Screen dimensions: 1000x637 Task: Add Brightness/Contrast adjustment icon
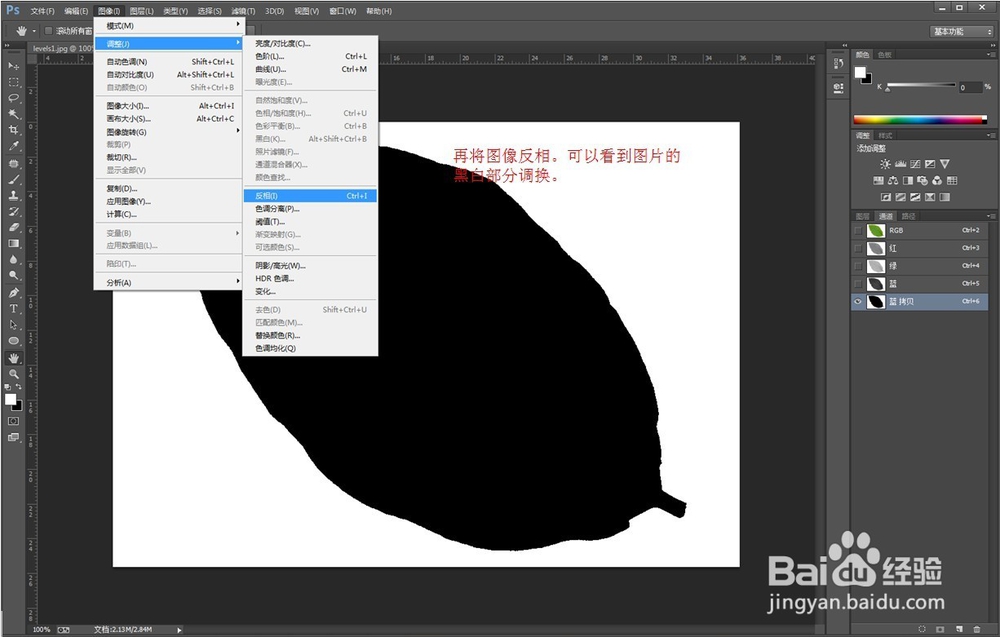click(885, 164)
